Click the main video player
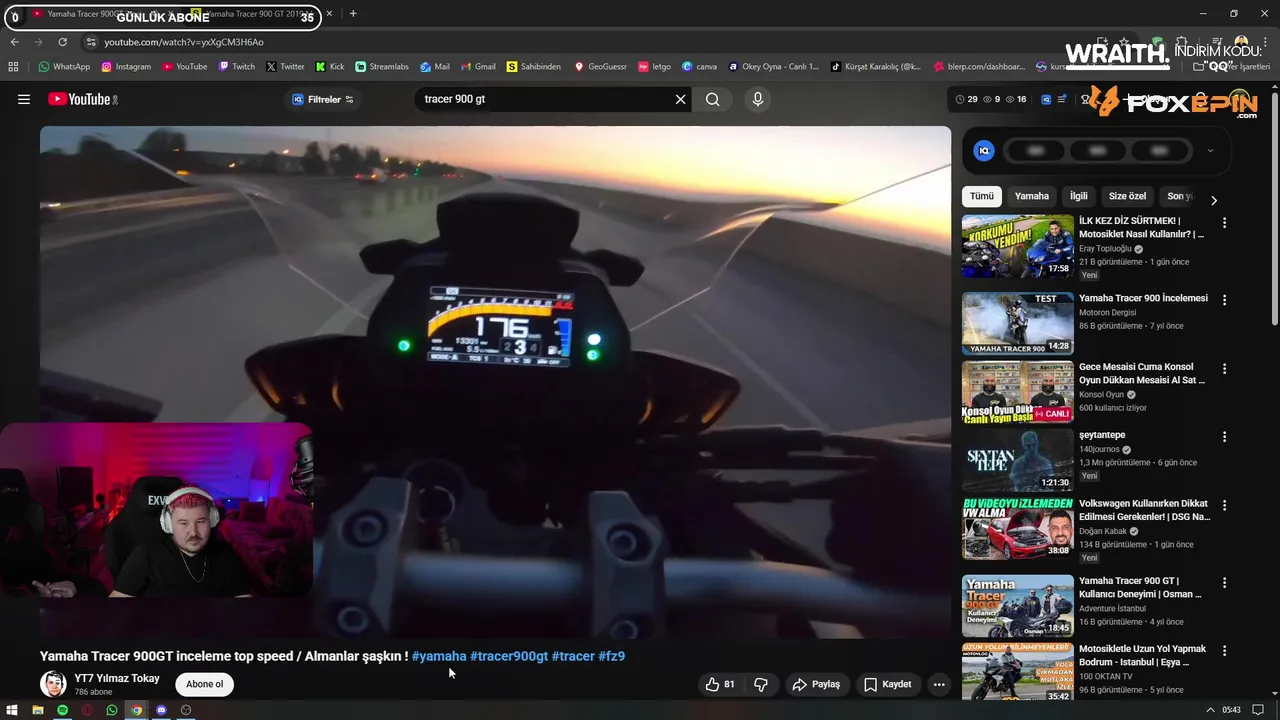The width and height of the screenshot is (1280, 720). coord(495,382)
